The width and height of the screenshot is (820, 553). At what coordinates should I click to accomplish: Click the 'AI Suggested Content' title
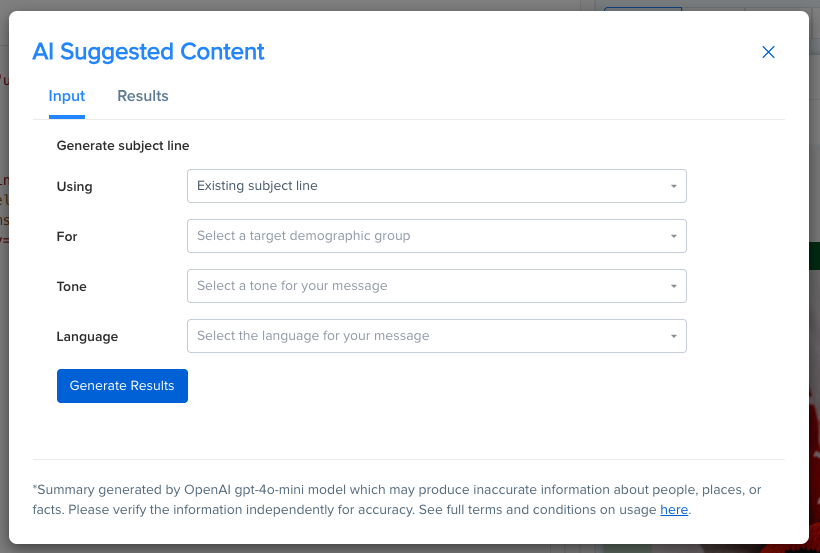pyautogui.click(x=149, y=52)
